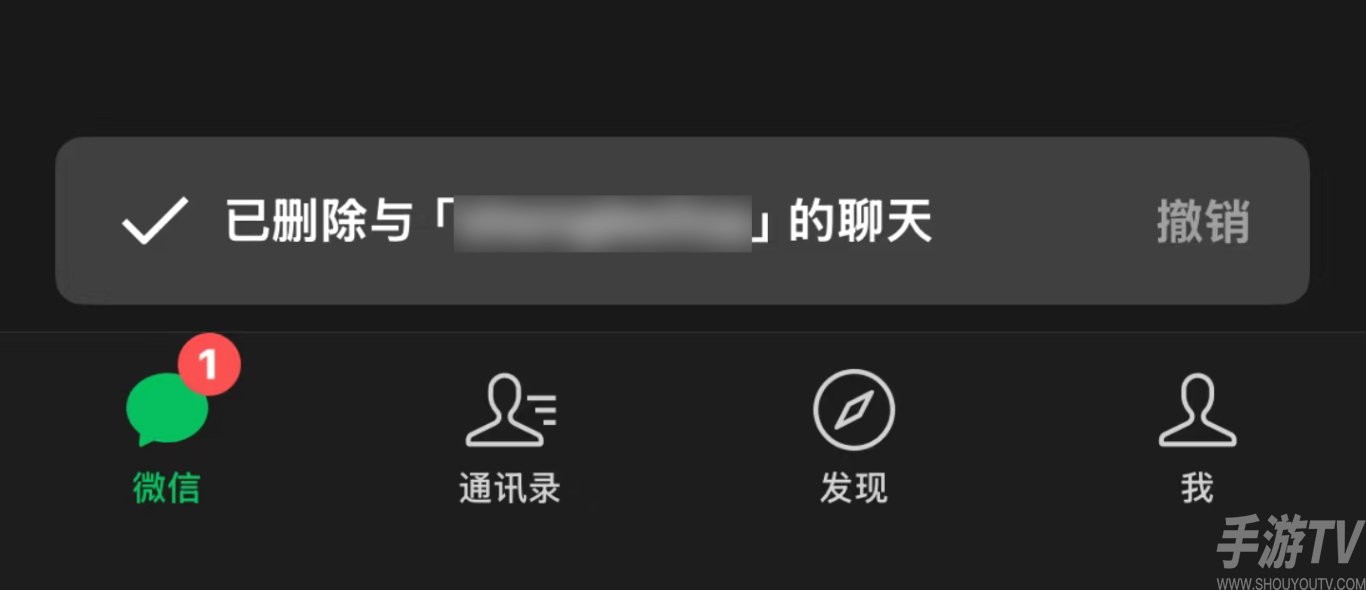This screenshot has width=1366, height=590.
Task: Open the Me profile silhouette icon
Action: [x=1197, y=410]
